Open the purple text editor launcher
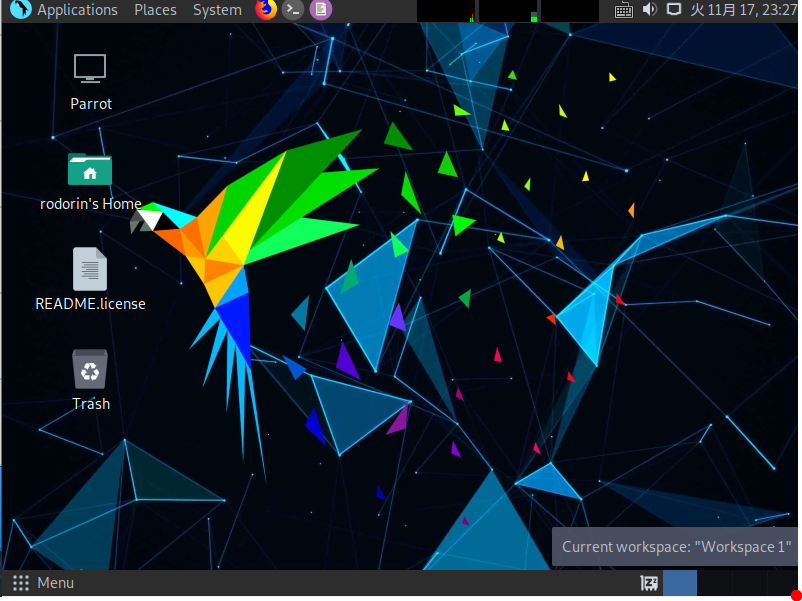This screenshot has height=601, width=802. (321, 10)
